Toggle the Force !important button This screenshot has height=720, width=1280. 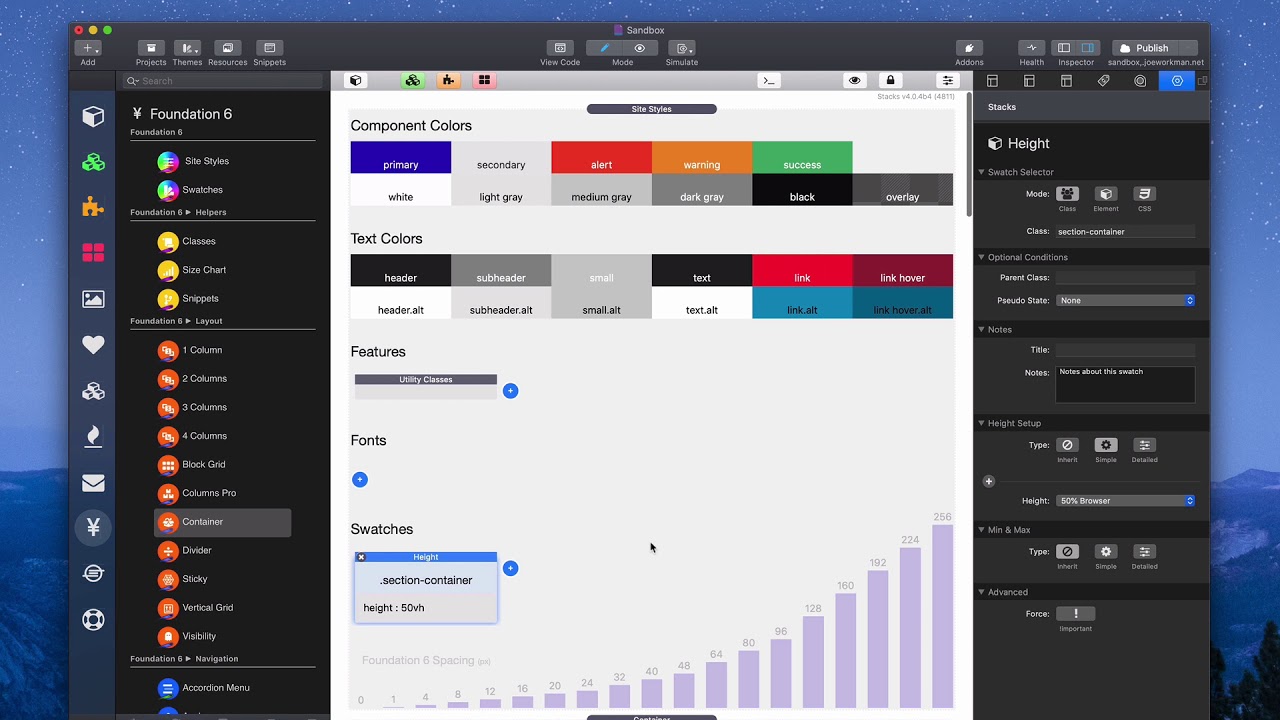click(x=1075, y=614)
